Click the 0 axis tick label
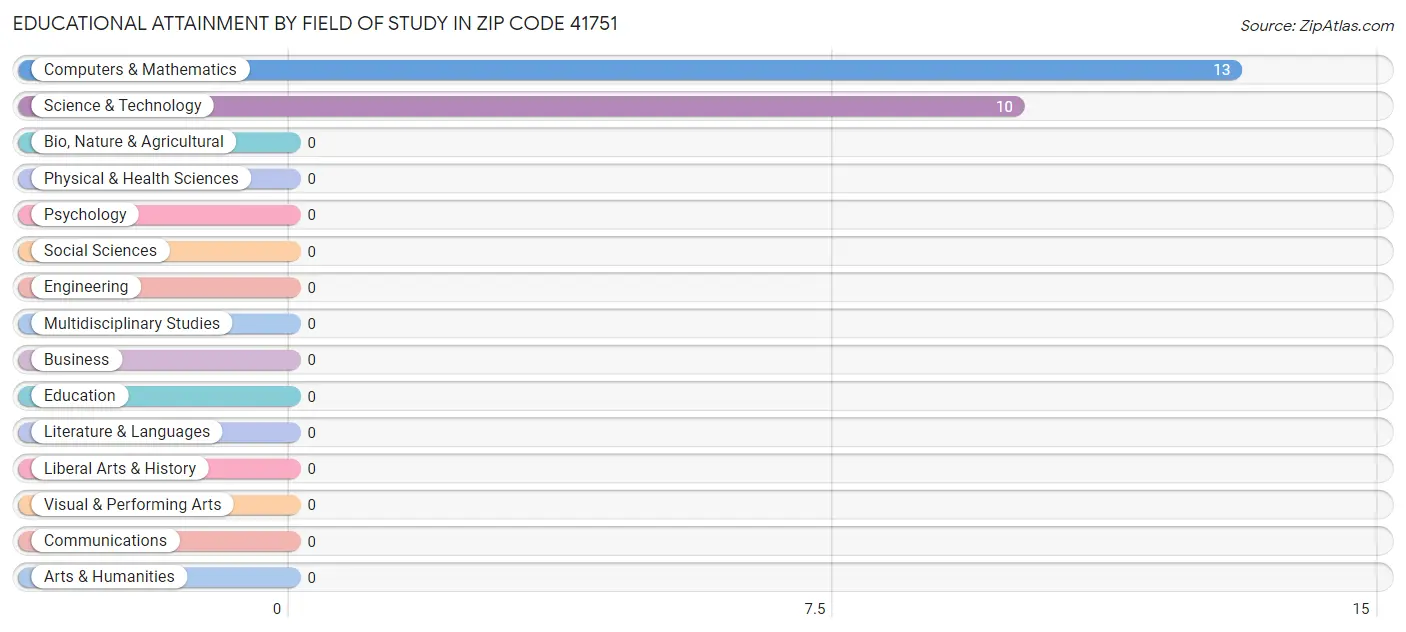 [x=277, y=609]
